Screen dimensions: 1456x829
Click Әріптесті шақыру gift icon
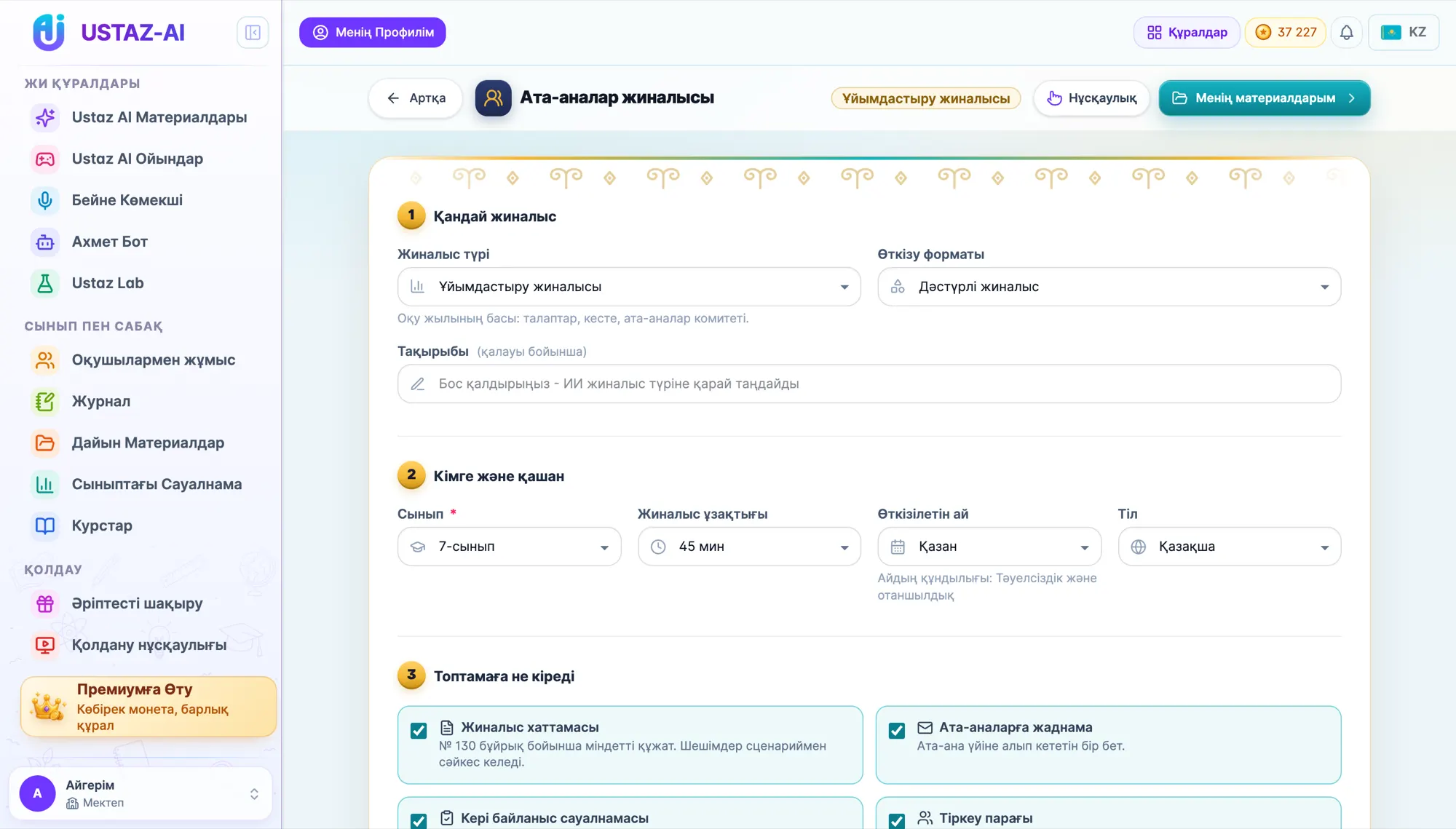(45, 603)
